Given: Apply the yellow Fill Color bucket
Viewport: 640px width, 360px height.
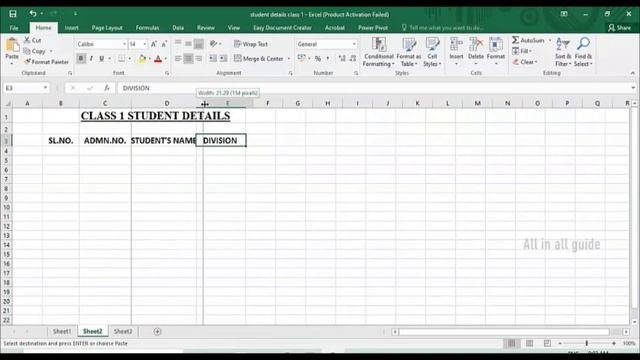Looking at the screenshot, I should (x=142, y=59).
